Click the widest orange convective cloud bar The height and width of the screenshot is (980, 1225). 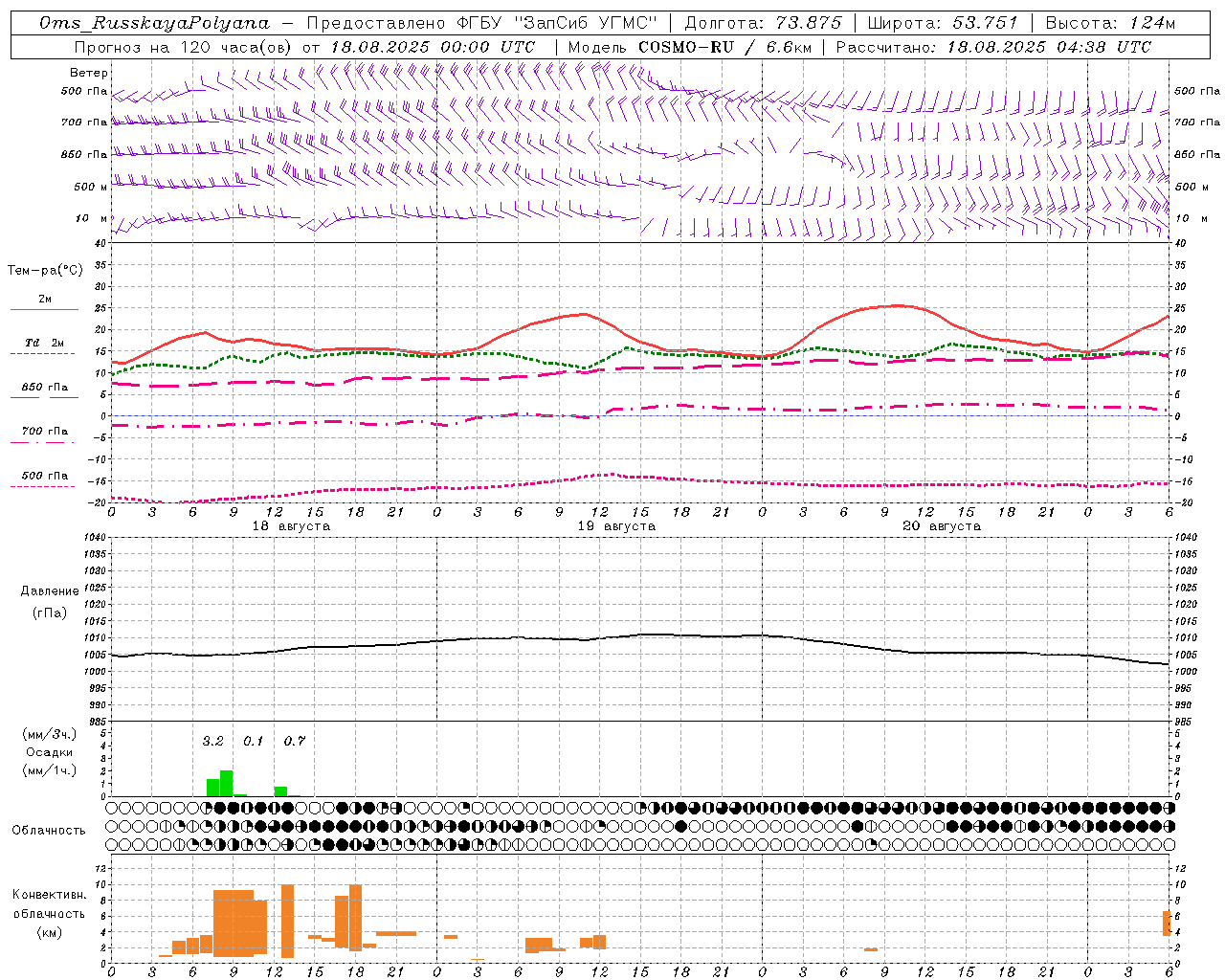pyautogui.click(x=234, y=924)
